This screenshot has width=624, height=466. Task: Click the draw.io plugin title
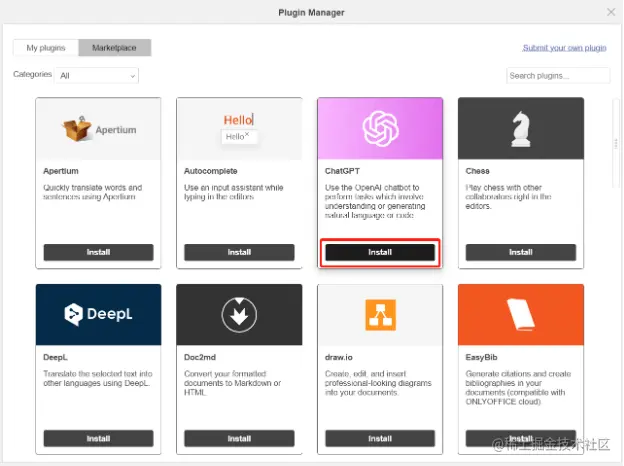click(x=339, y=357)
